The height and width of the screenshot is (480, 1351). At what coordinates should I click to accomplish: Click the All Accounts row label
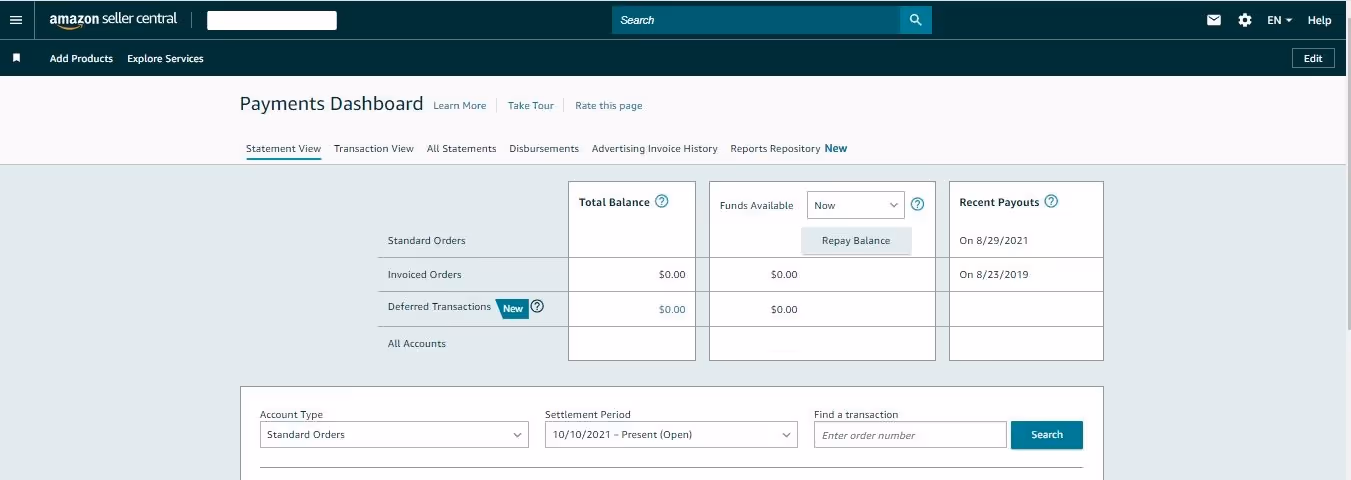tap(417, 344)
